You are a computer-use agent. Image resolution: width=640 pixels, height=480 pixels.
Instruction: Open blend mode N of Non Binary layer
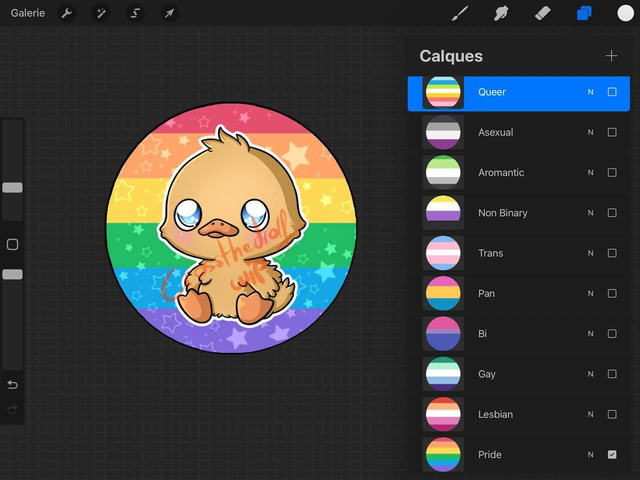pos(590,213)
